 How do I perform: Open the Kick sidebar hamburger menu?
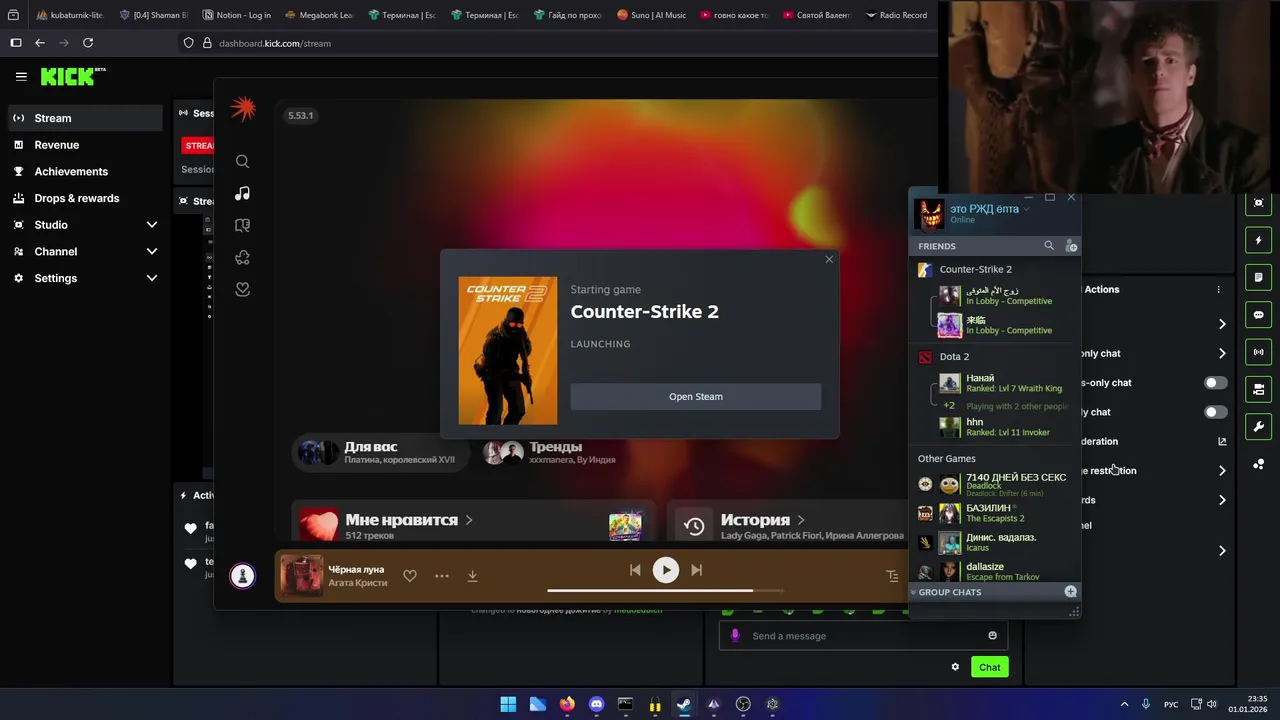tap(21, 76)
